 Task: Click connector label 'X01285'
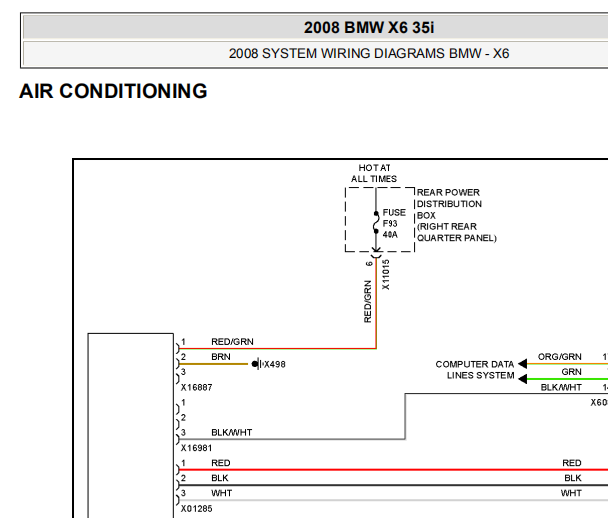pyautogui.click(x=196, y=508)
